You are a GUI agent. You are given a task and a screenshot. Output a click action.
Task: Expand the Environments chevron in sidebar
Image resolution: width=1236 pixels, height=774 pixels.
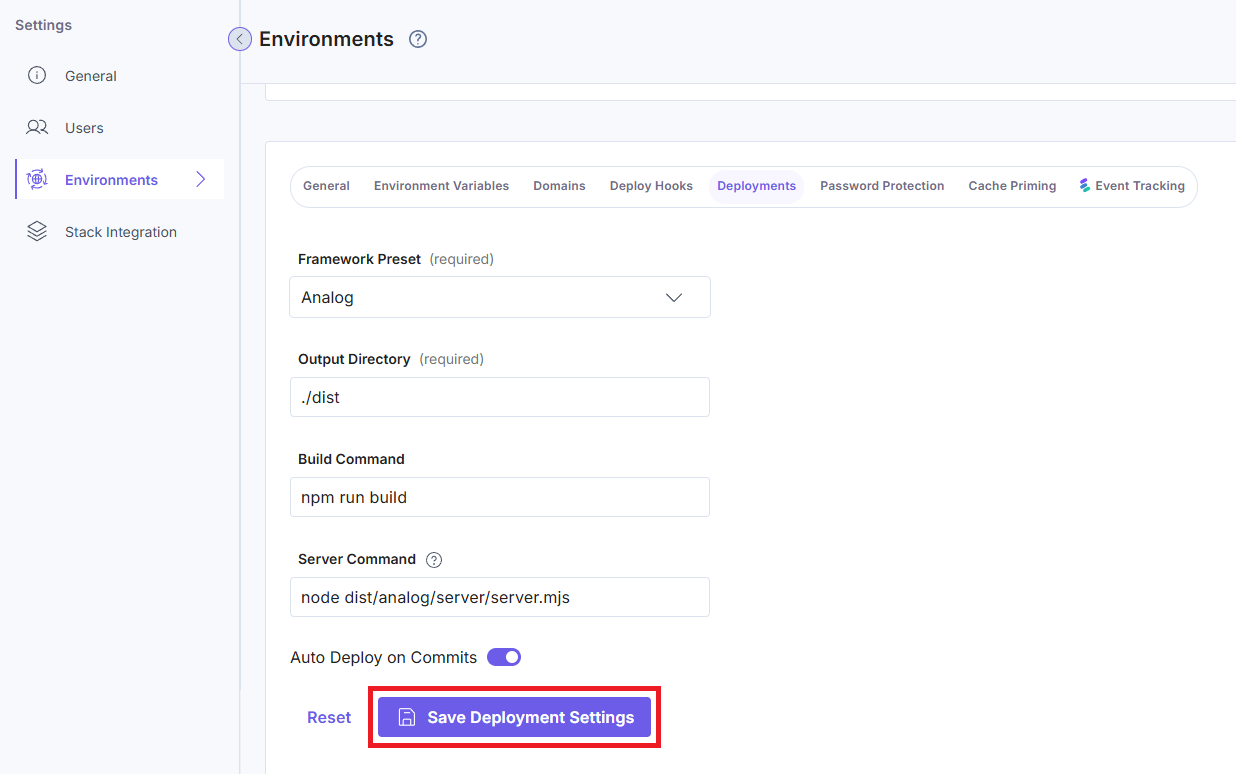pos(201,180)
